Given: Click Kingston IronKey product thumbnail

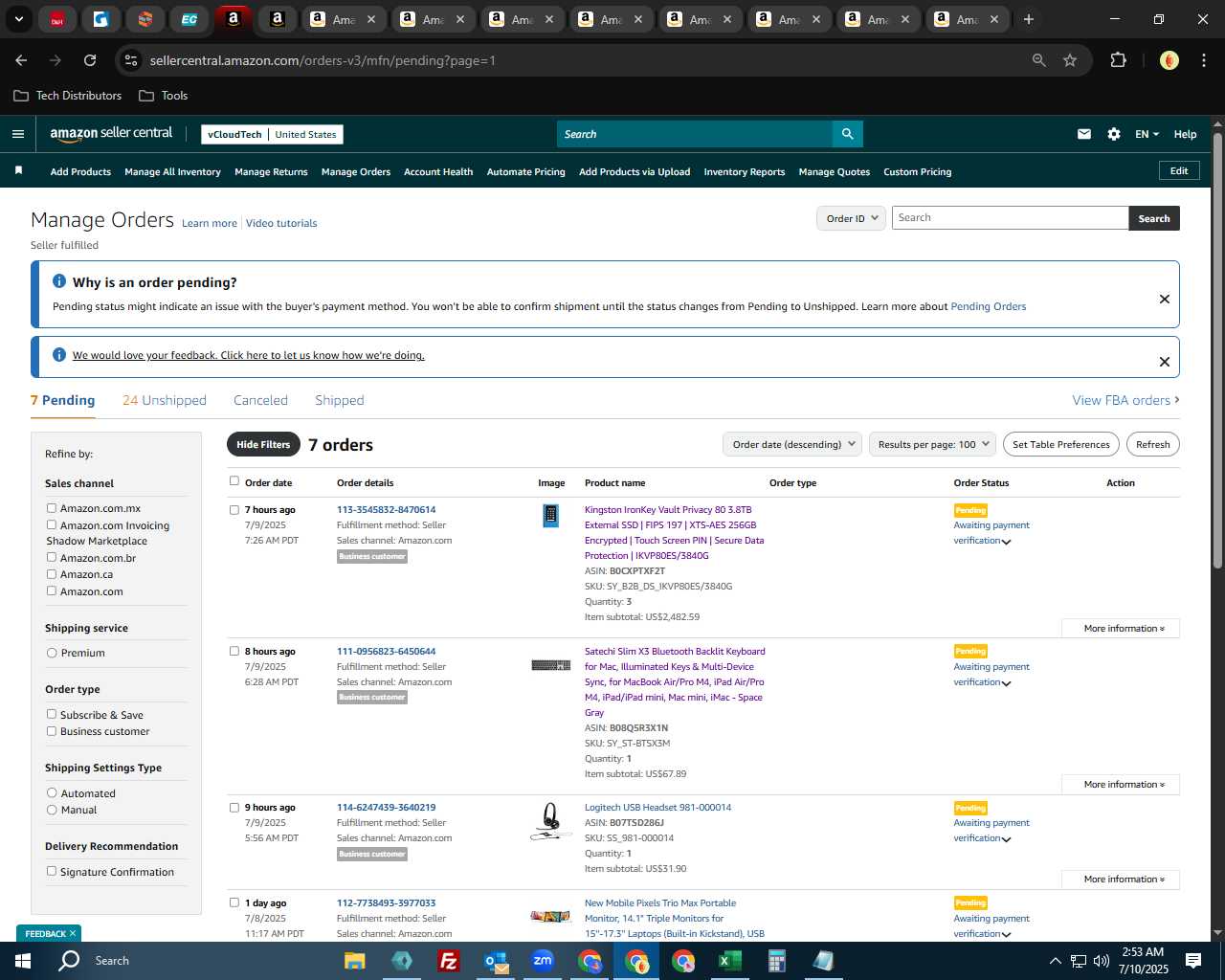Looking at the screenshot, I should (x=550, y=516).
